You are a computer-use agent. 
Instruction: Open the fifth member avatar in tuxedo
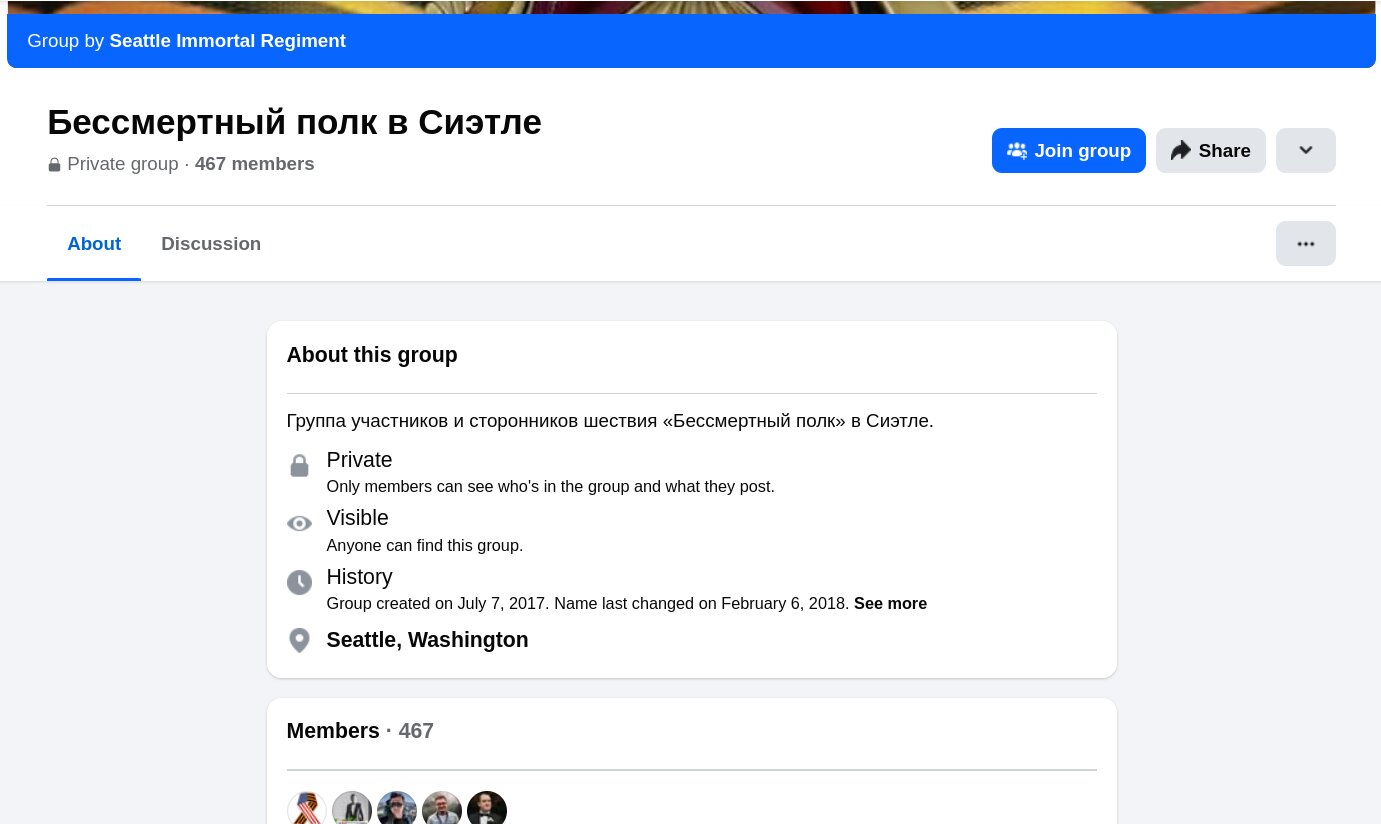[487, 809]
